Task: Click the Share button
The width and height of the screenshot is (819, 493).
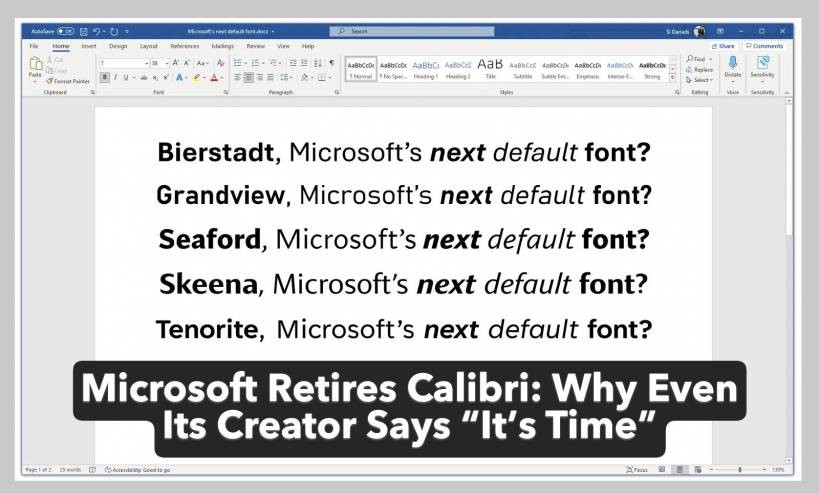Action: click(723, 46)
